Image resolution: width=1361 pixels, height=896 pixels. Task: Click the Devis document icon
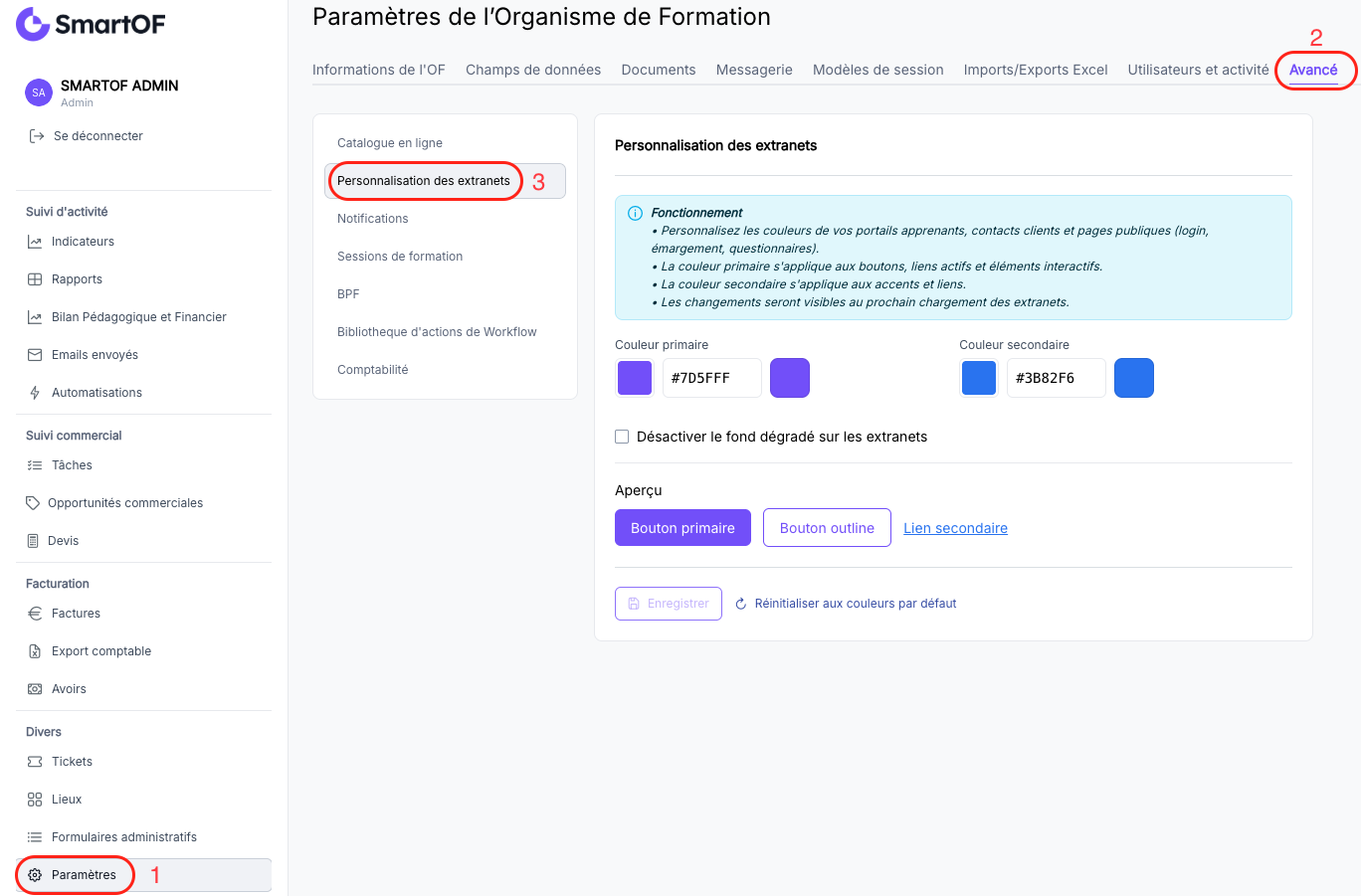(x=33, y=541)
